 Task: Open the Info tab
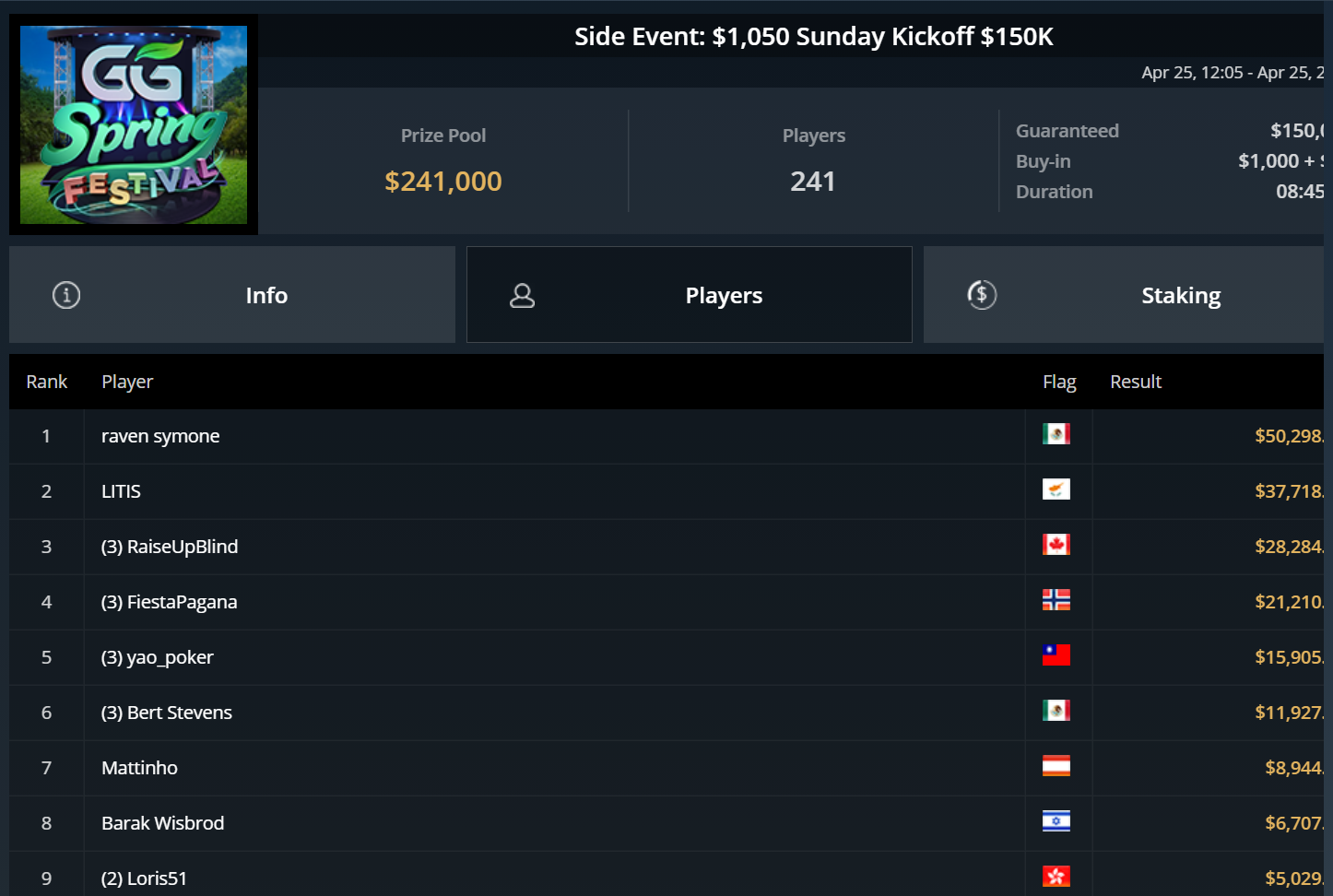pos(266,295)
